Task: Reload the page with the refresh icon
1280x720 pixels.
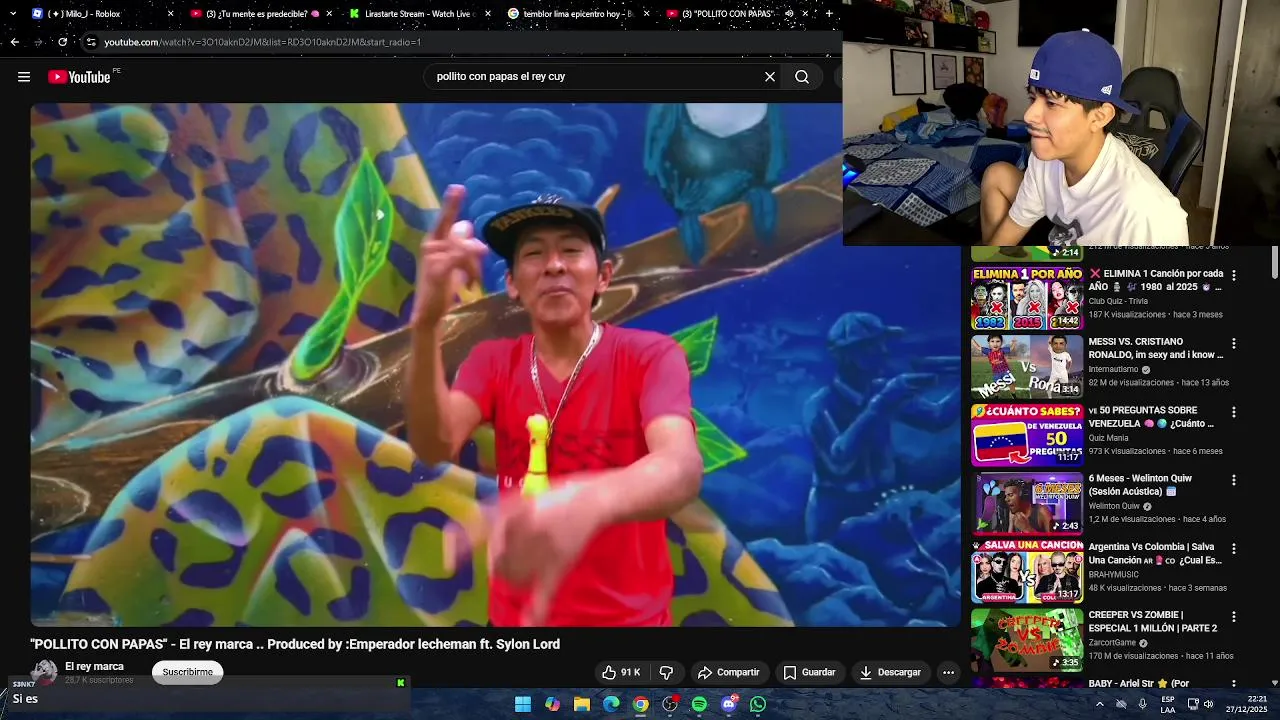Action: [x=62, y=42]
